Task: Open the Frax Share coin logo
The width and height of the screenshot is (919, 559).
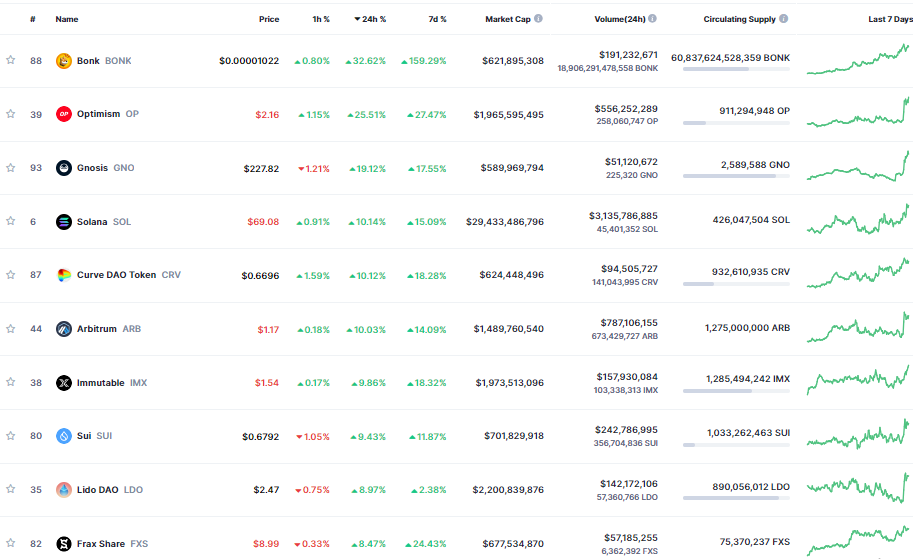Action: click(x=63, y=544)
